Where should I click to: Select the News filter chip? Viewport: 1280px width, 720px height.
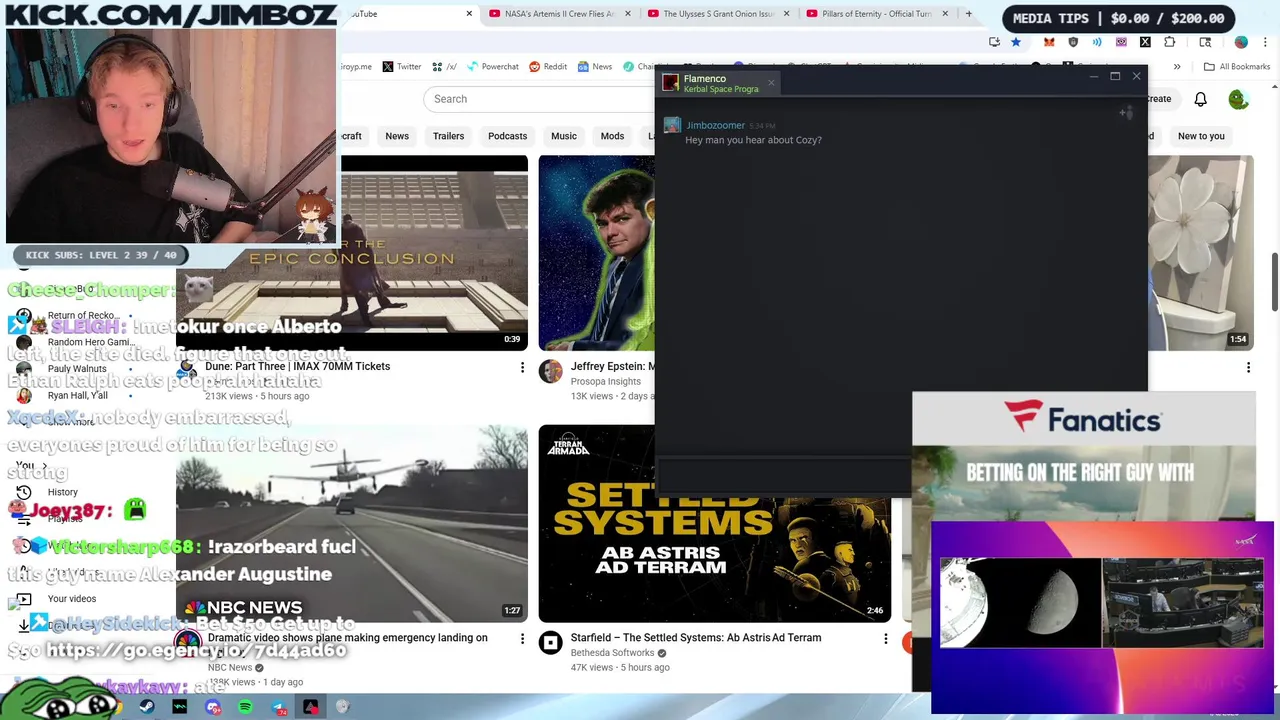(x=397, y=136)
